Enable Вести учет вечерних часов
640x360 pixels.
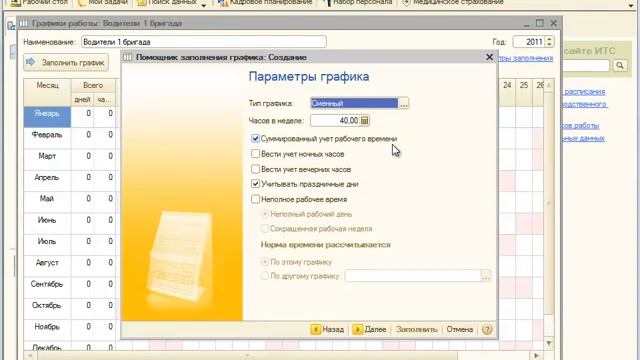(256, 169)
